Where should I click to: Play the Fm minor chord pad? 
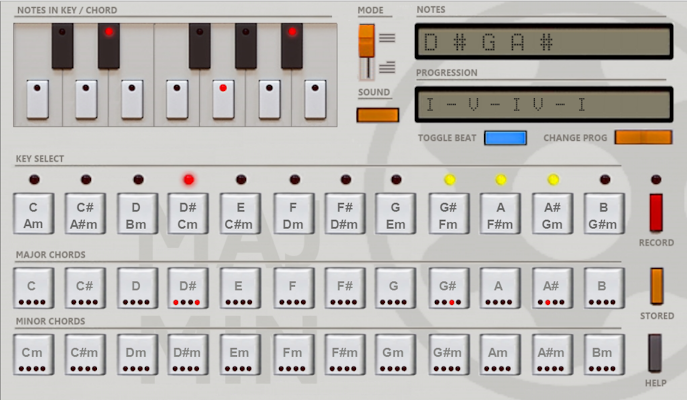click(294, 355)
